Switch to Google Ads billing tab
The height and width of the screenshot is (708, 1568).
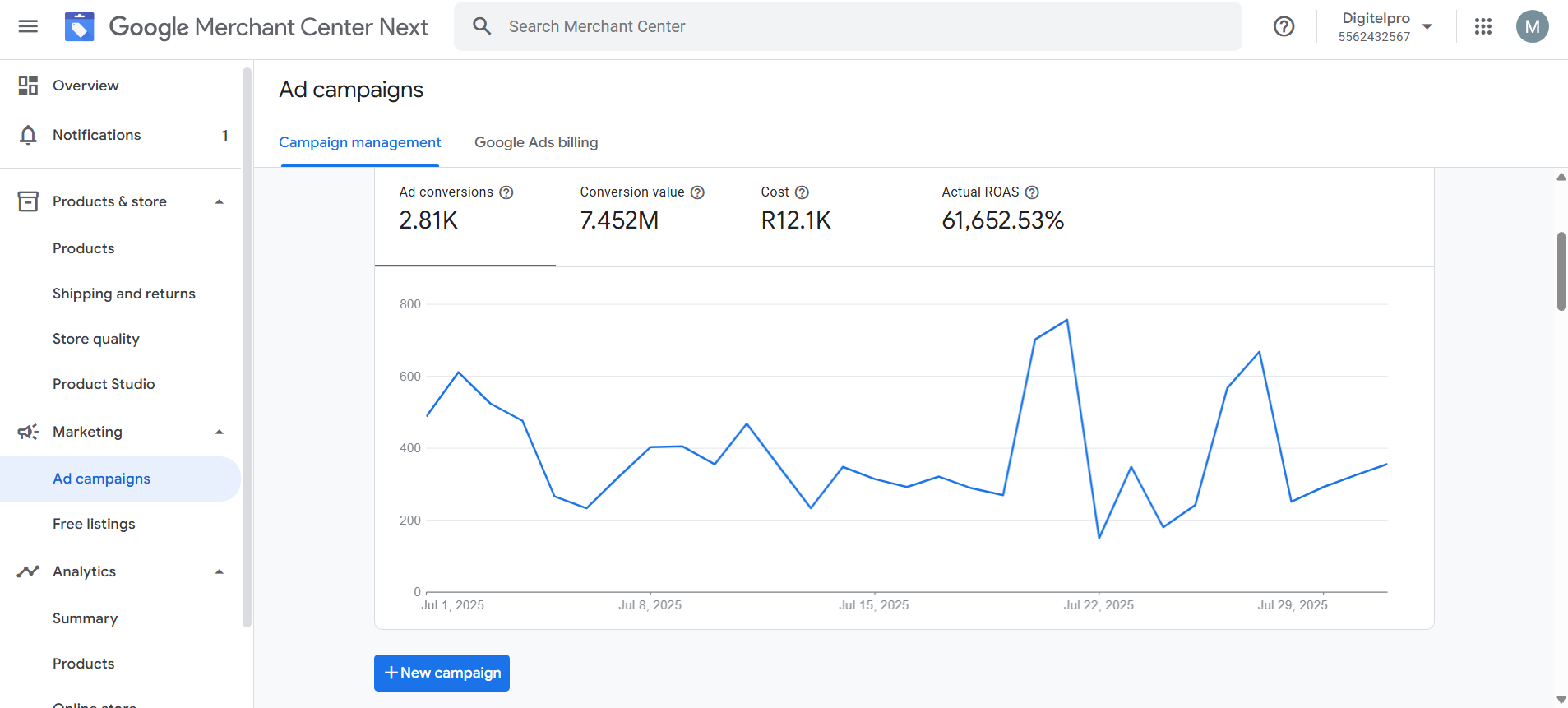coord(536,142)
